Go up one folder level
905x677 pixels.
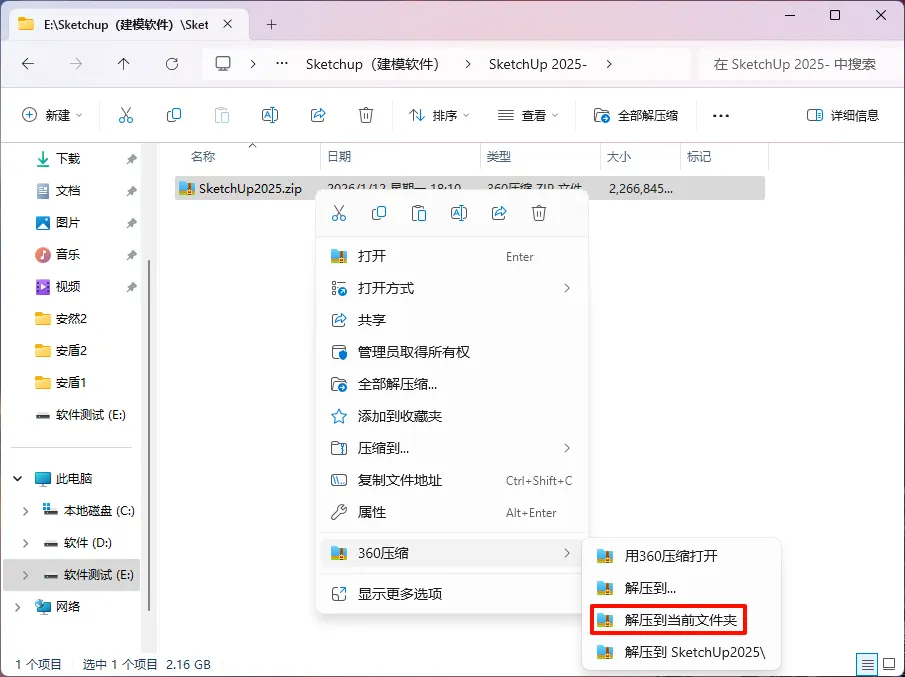tap(124, 64)
